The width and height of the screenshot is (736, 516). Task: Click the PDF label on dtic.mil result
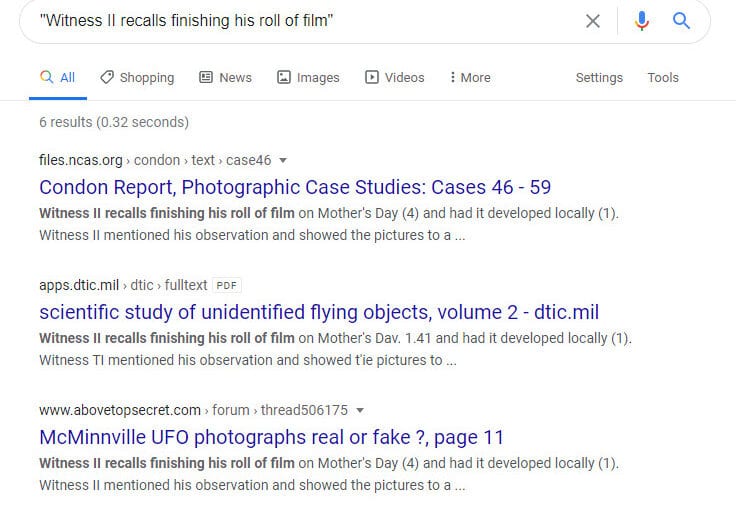[x=227, y=285]
